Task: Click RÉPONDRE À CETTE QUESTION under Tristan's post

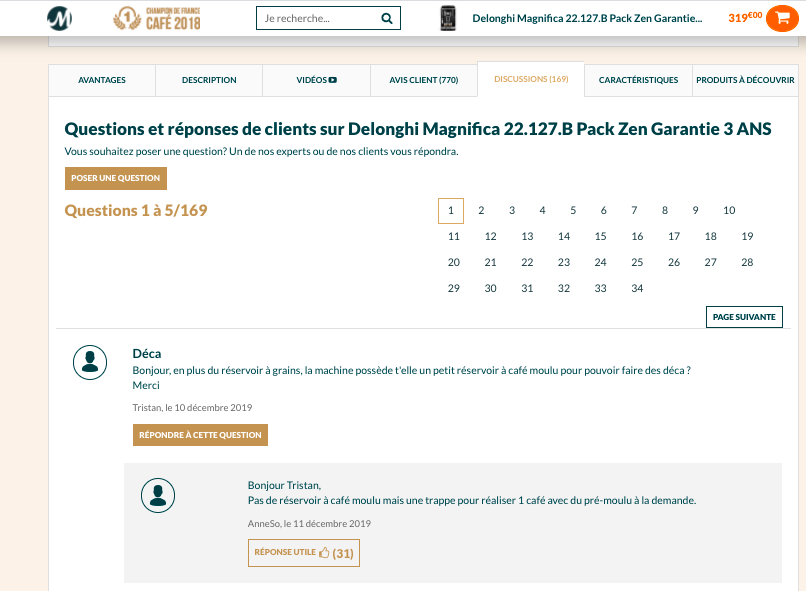Action: click(200, 435)
